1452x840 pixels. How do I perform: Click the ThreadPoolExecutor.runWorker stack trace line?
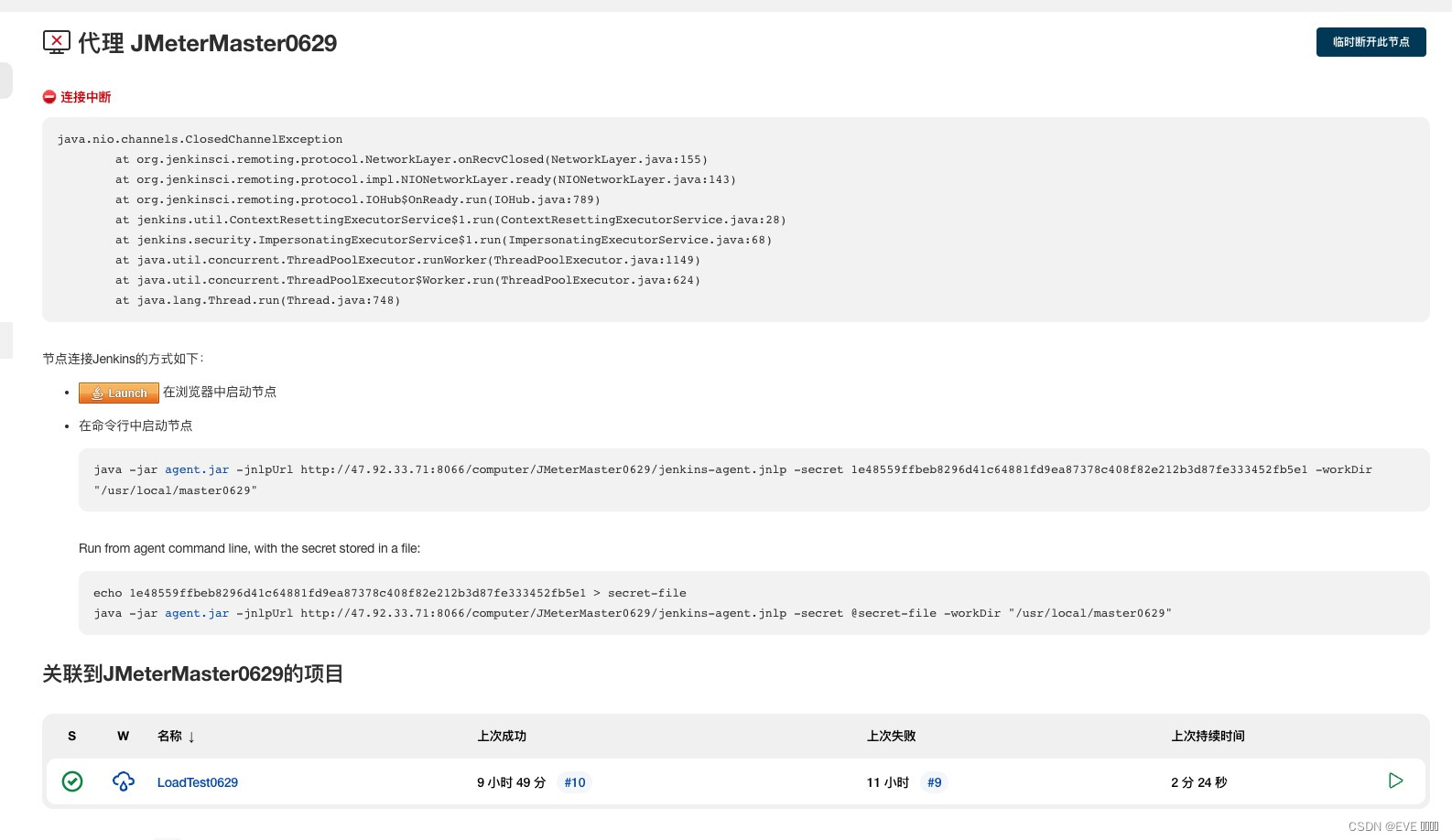(407, 260)
